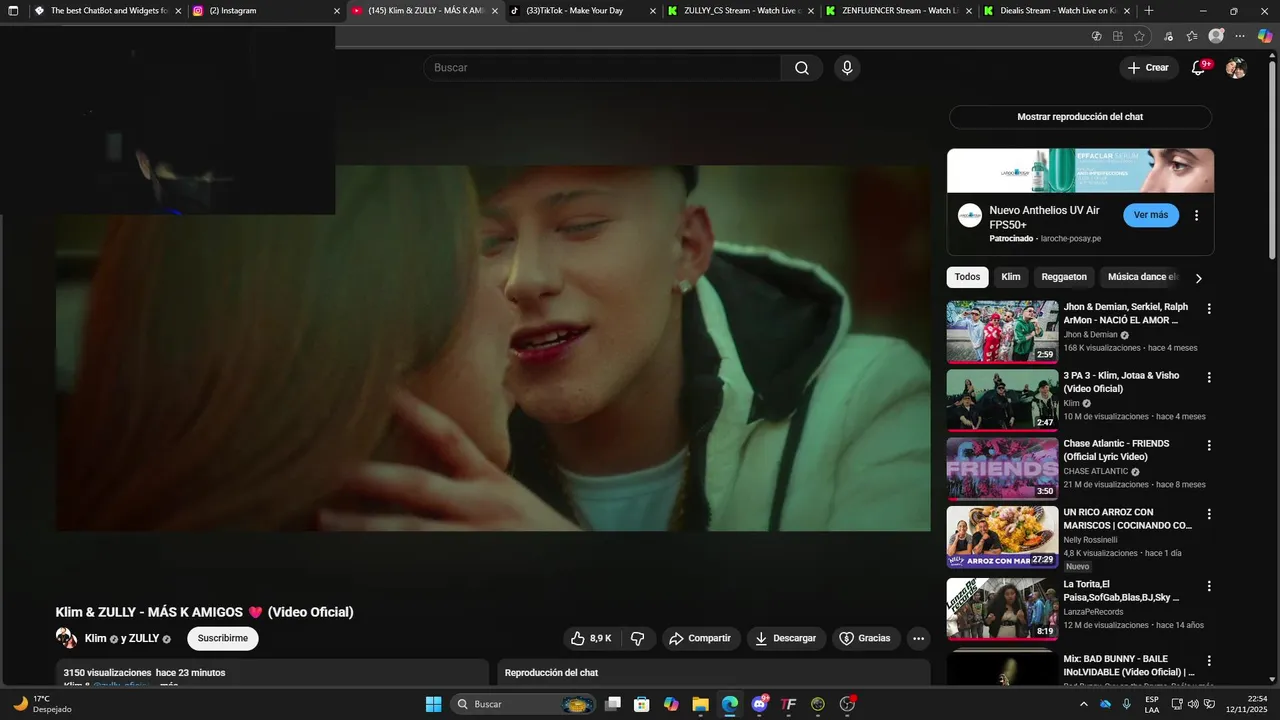The height and width of the screenshot is (720, 1280).
Task: Open 3 PA 3 video thumbnail
Action: (1002, 400)
